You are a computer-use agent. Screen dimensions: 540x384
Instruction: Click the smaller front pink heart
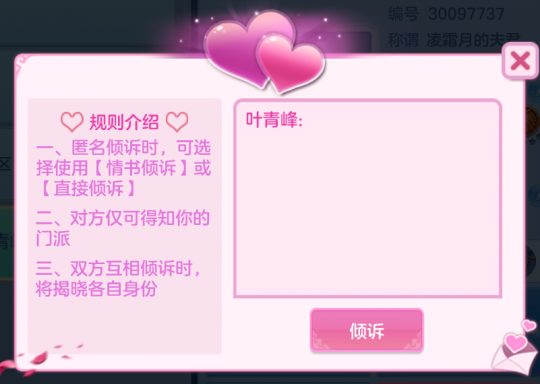[290, 64]
